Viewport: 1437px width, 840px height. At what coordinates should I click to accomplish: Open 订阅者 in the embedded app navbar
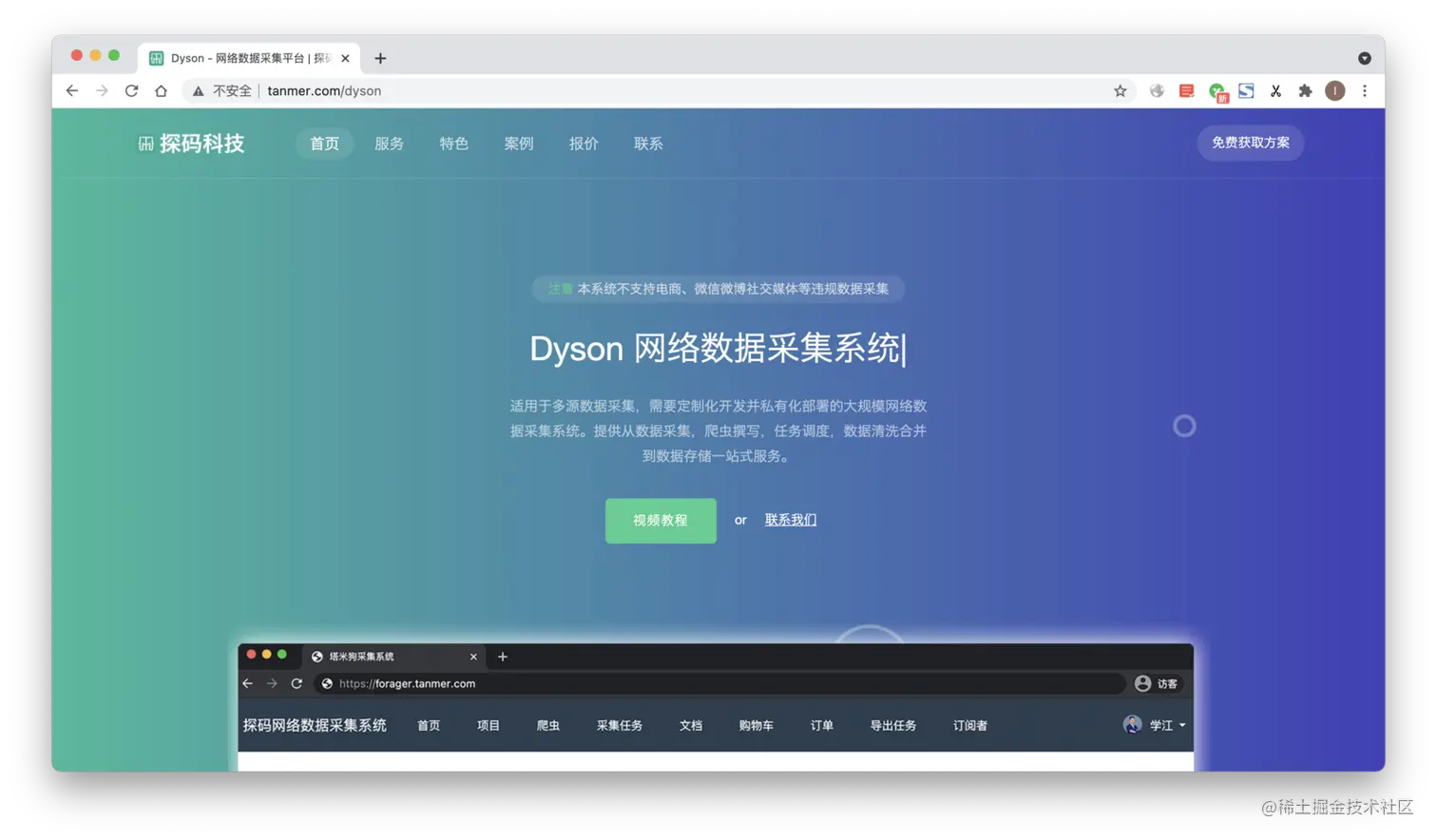(970, 725)
